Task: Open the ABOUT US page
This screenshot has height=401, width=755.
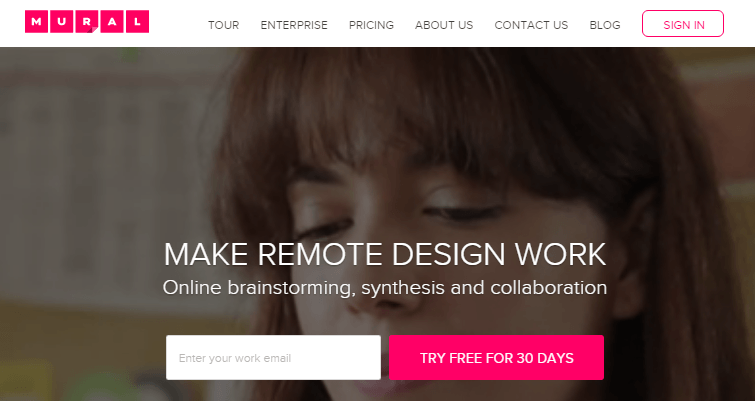Action: 444,25
